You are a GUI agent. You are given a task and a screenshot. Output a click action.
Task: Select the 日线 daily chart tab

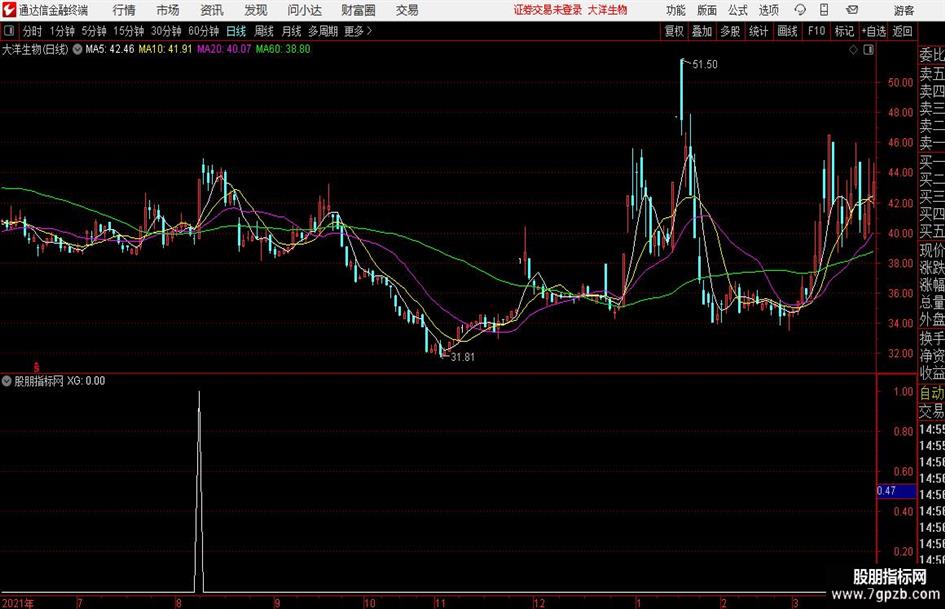[236, 31]
